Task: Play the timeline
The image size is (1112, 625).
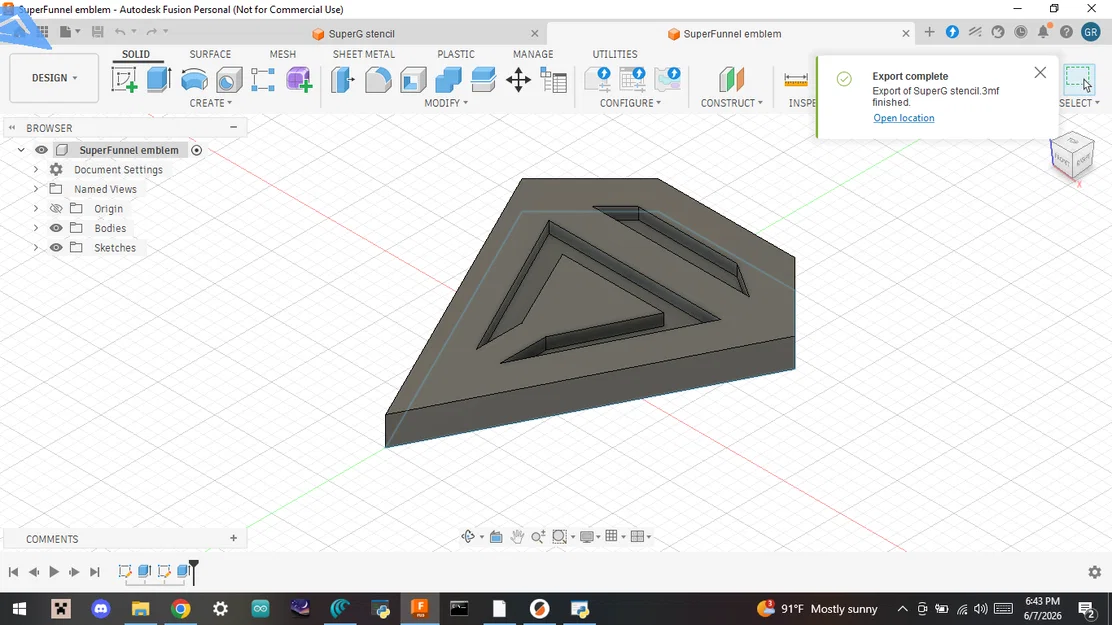Action: 54,572
